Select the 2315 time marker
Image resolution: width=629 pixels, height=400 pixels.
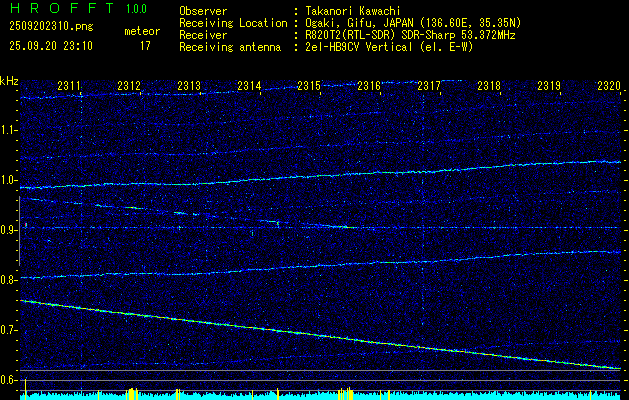(309, 87)
